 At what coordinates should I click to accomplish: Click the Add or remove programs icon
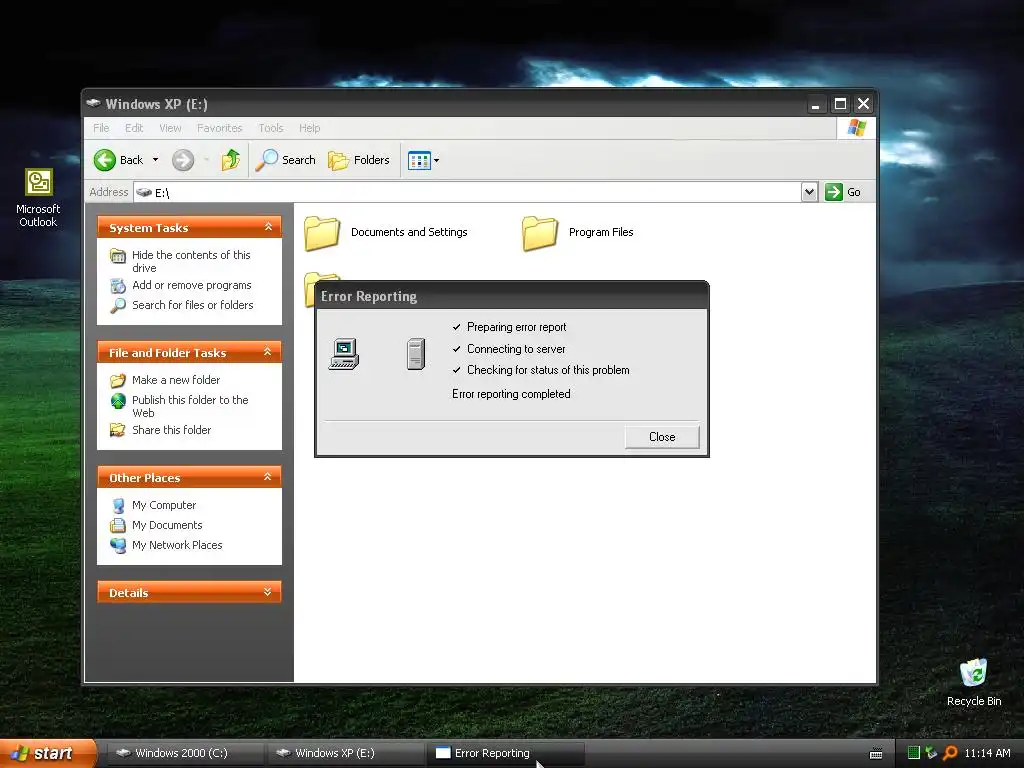[118, 286]
